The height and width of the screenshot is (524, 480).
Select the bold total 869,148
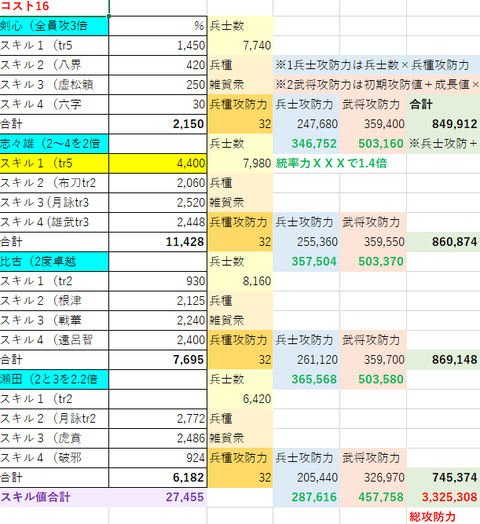click(443, 360)
